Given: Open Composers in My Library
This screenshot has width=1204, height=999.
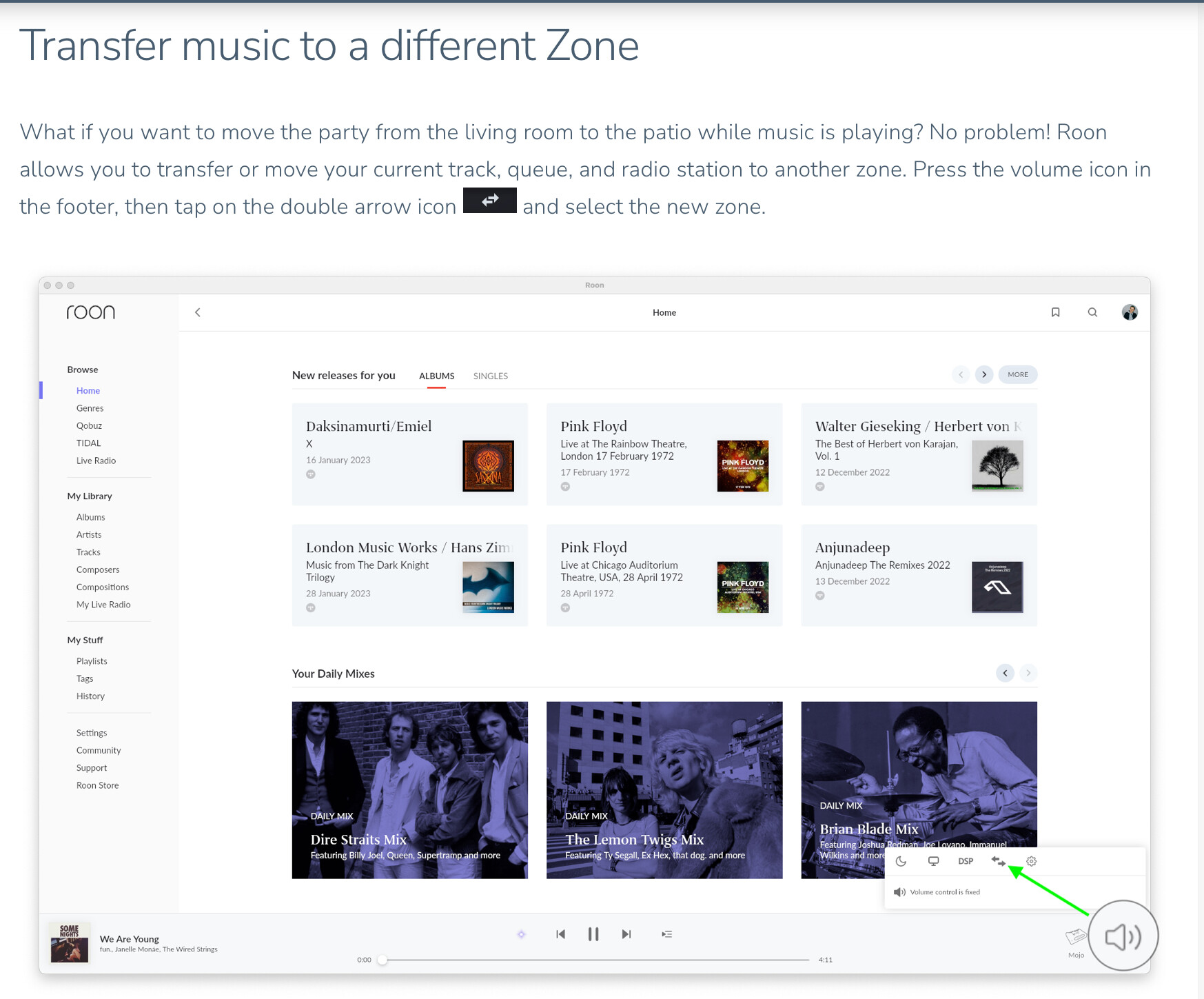Looking at the screenshot, I should tap(98, 569).
